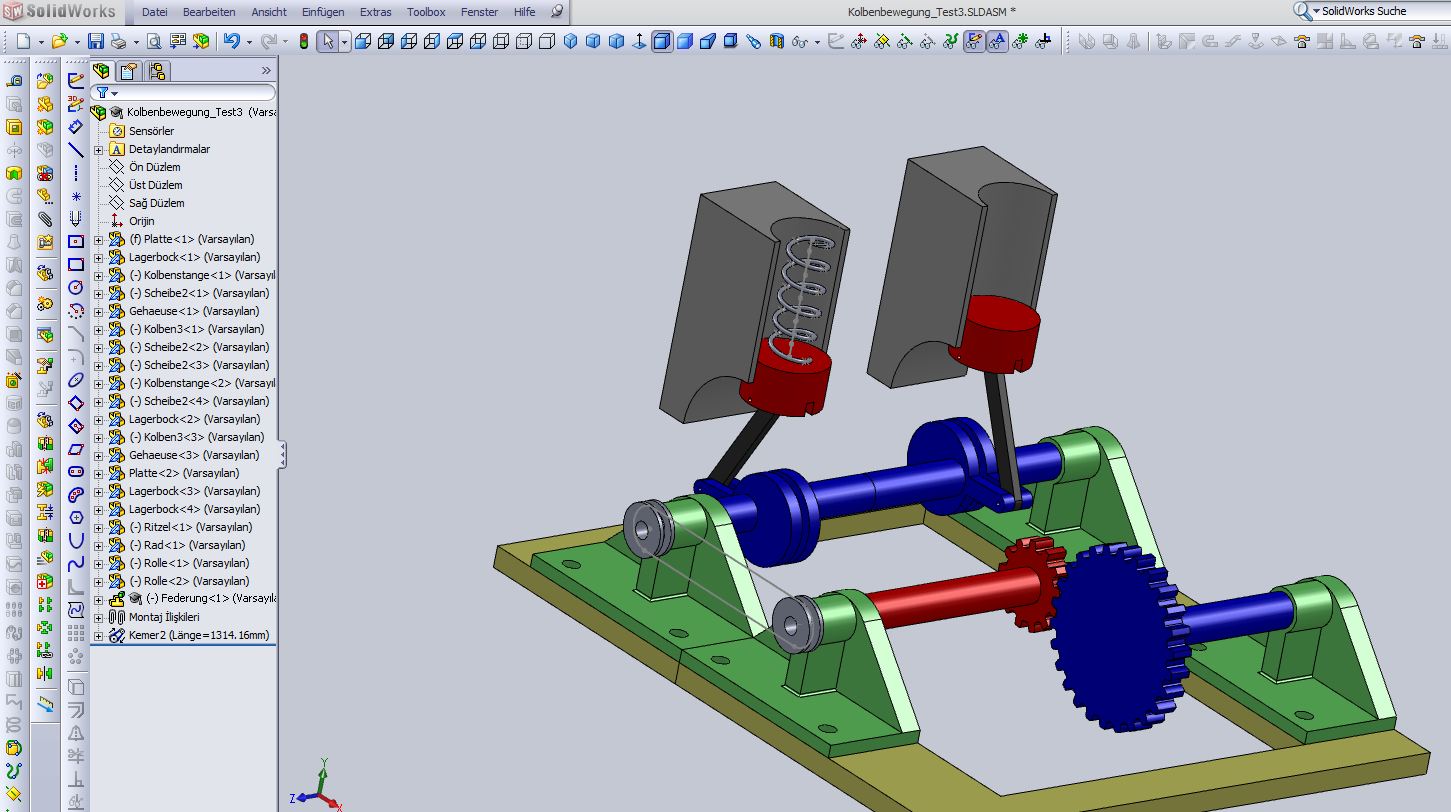Select Ön Düzlem plane in the tree
The height and width of the screenshot is (812, 1451).
click(x=154, y=167)
